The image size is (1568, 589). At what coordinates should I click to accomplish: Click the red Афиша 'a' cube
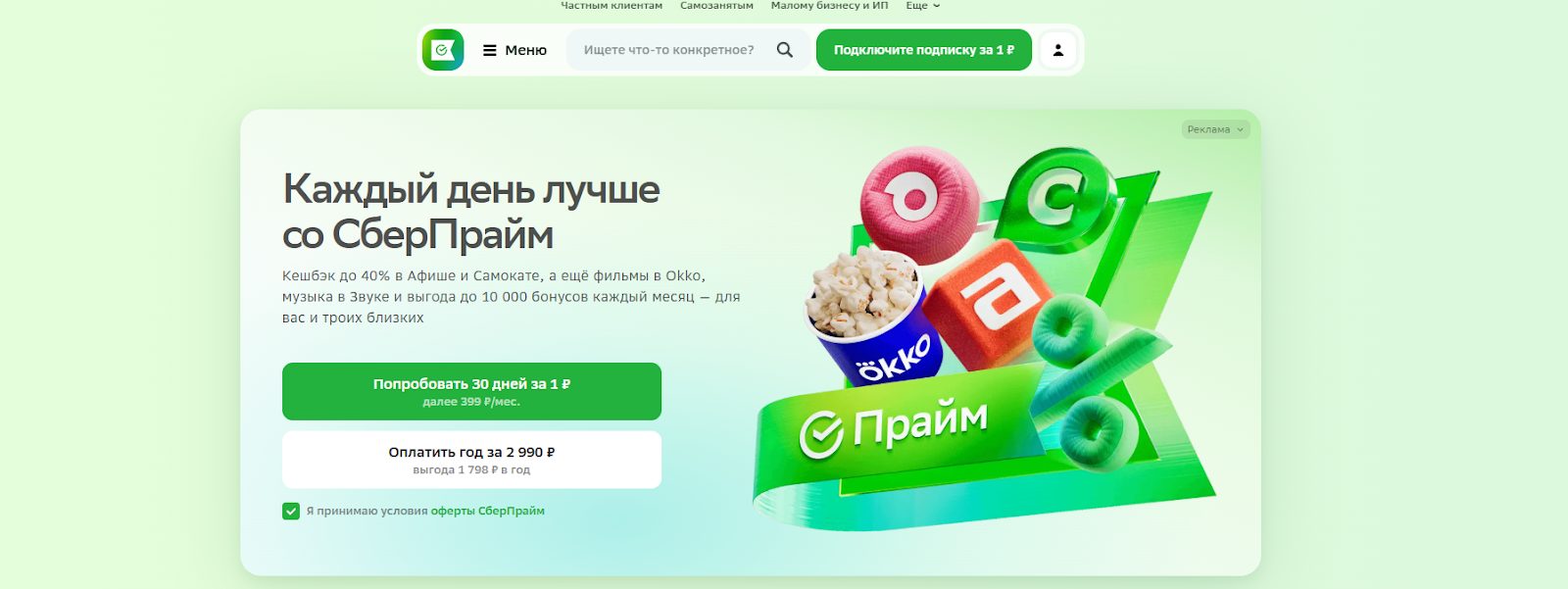[x=986, y=304]
